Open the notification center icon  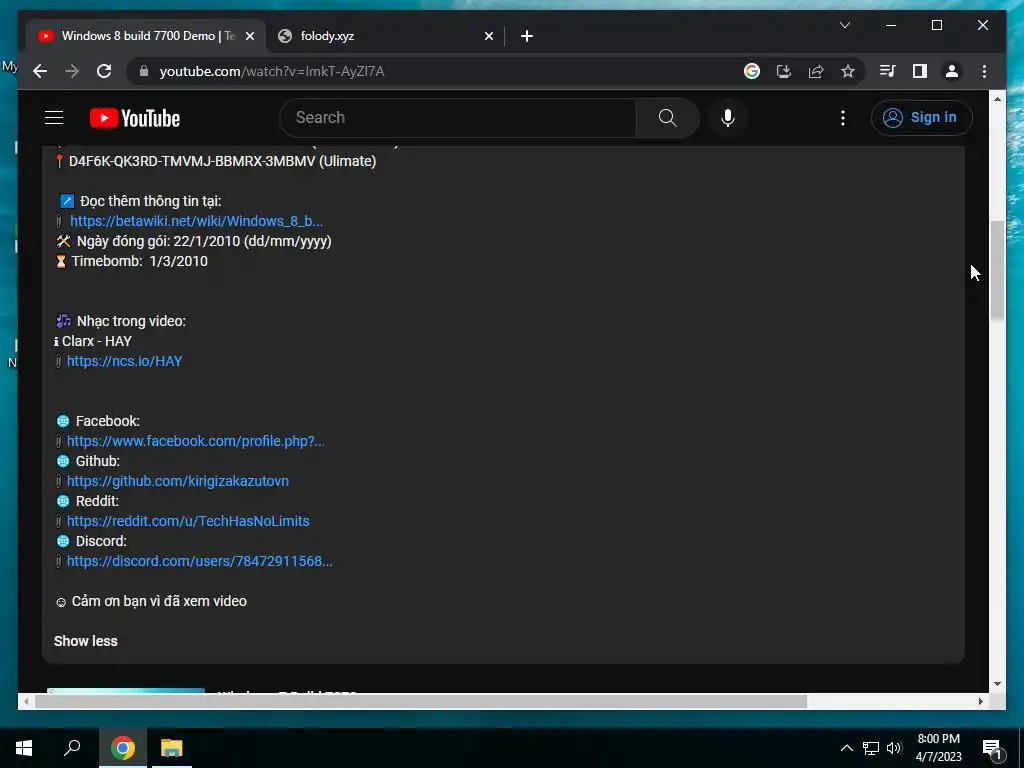(992, 749)
